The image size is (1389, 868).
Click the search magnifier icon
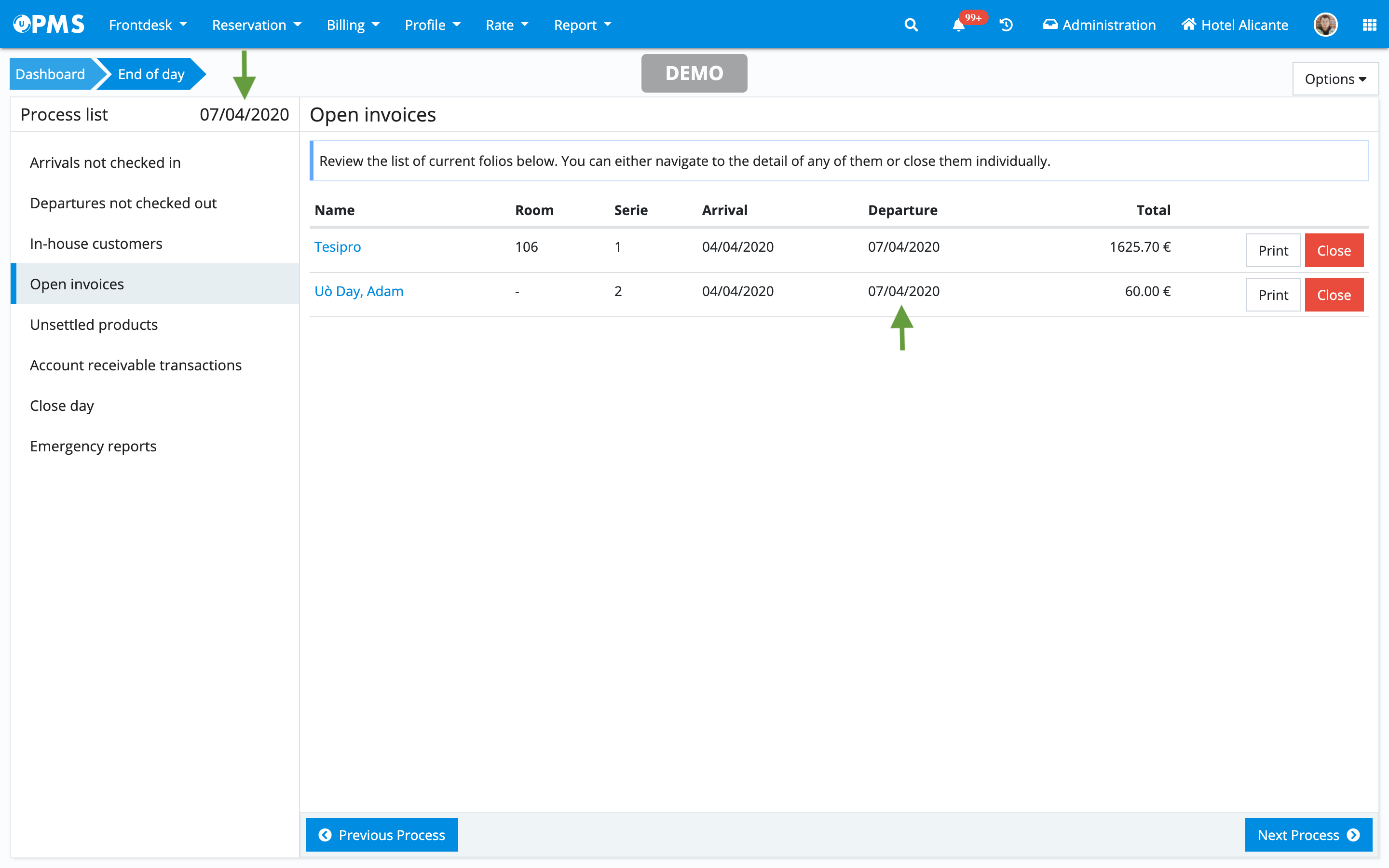pyautogui.click(x=911, y=25)
